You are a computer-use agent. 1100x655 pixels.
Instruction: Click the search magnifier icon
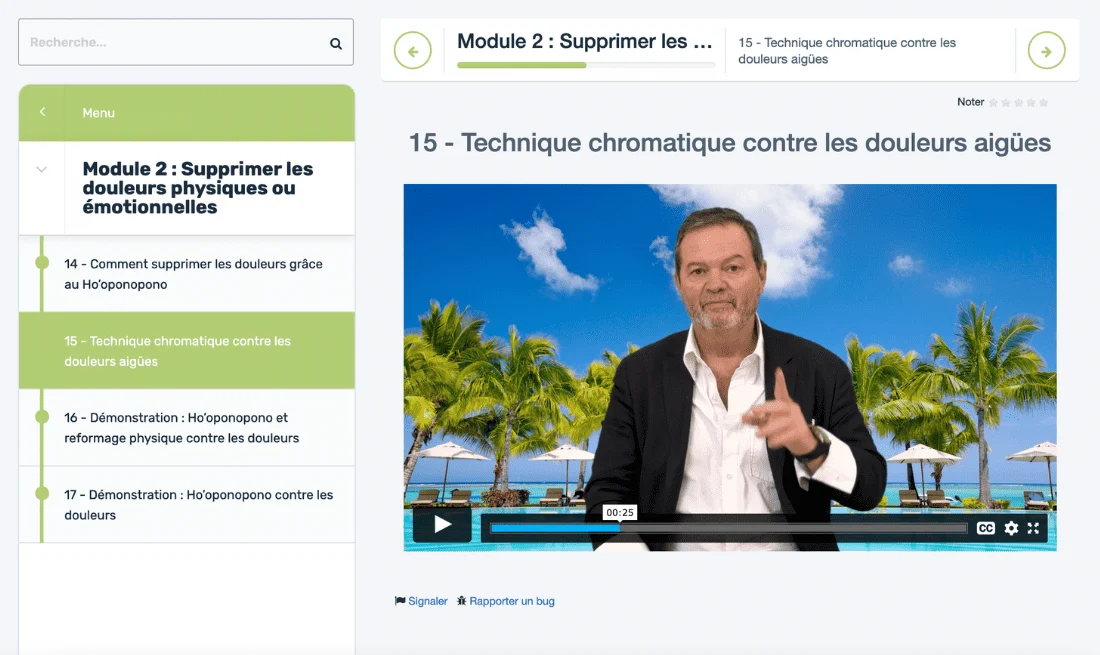pos(336,43)
